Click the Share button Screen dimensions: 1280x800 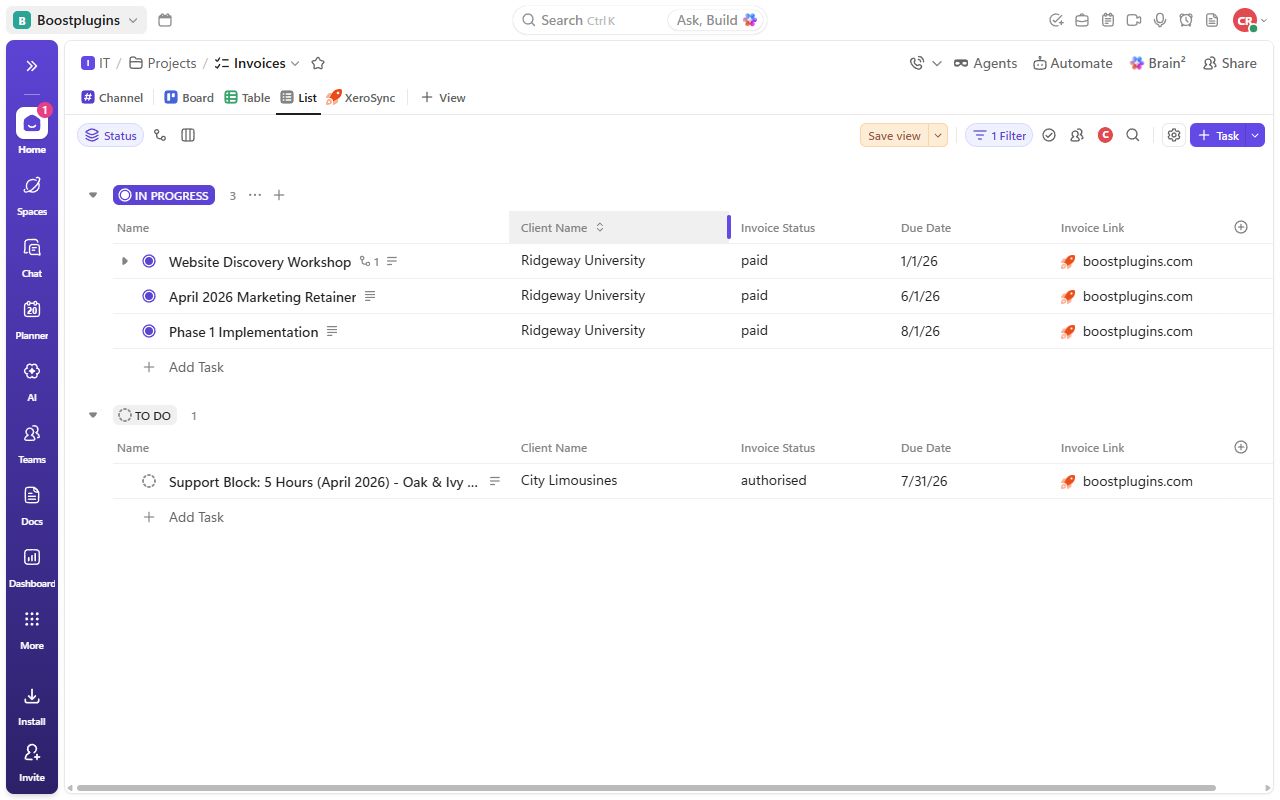1229,63
